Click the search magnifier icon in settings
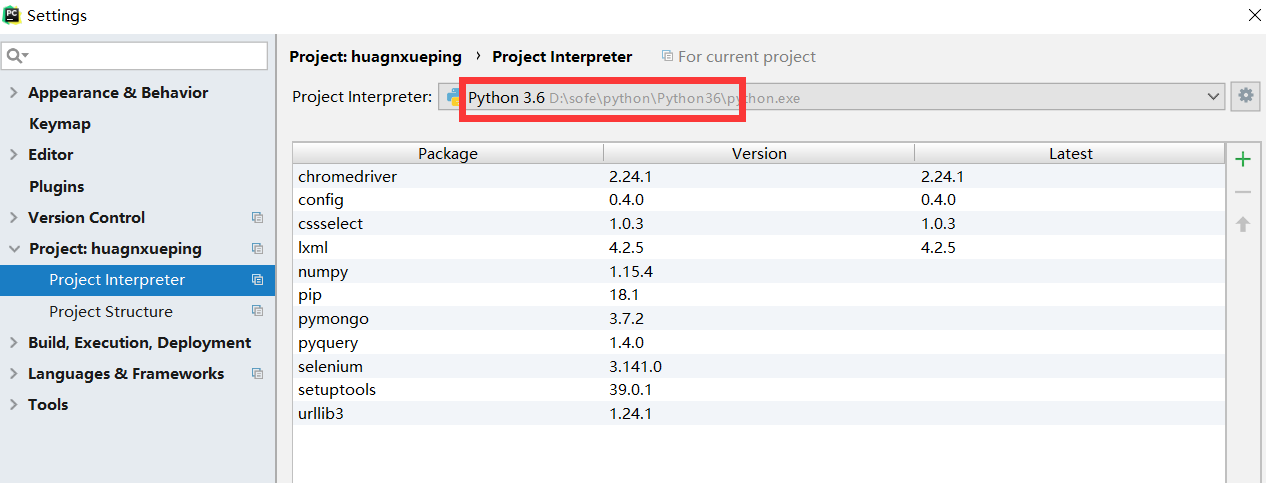This screenshot has width=1266, height=483. pyautogui.click(x=16, y=56)
